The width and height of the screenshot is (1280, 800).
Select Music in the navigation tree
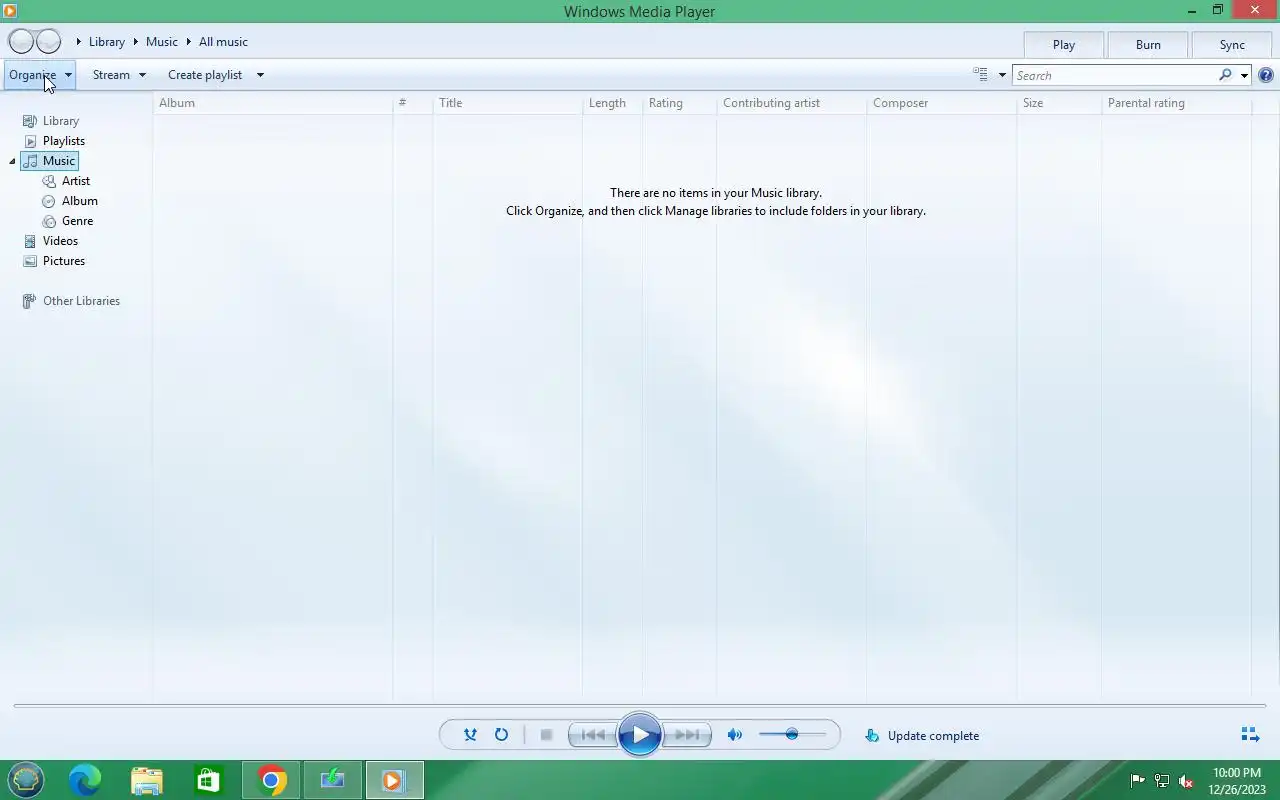49,161
